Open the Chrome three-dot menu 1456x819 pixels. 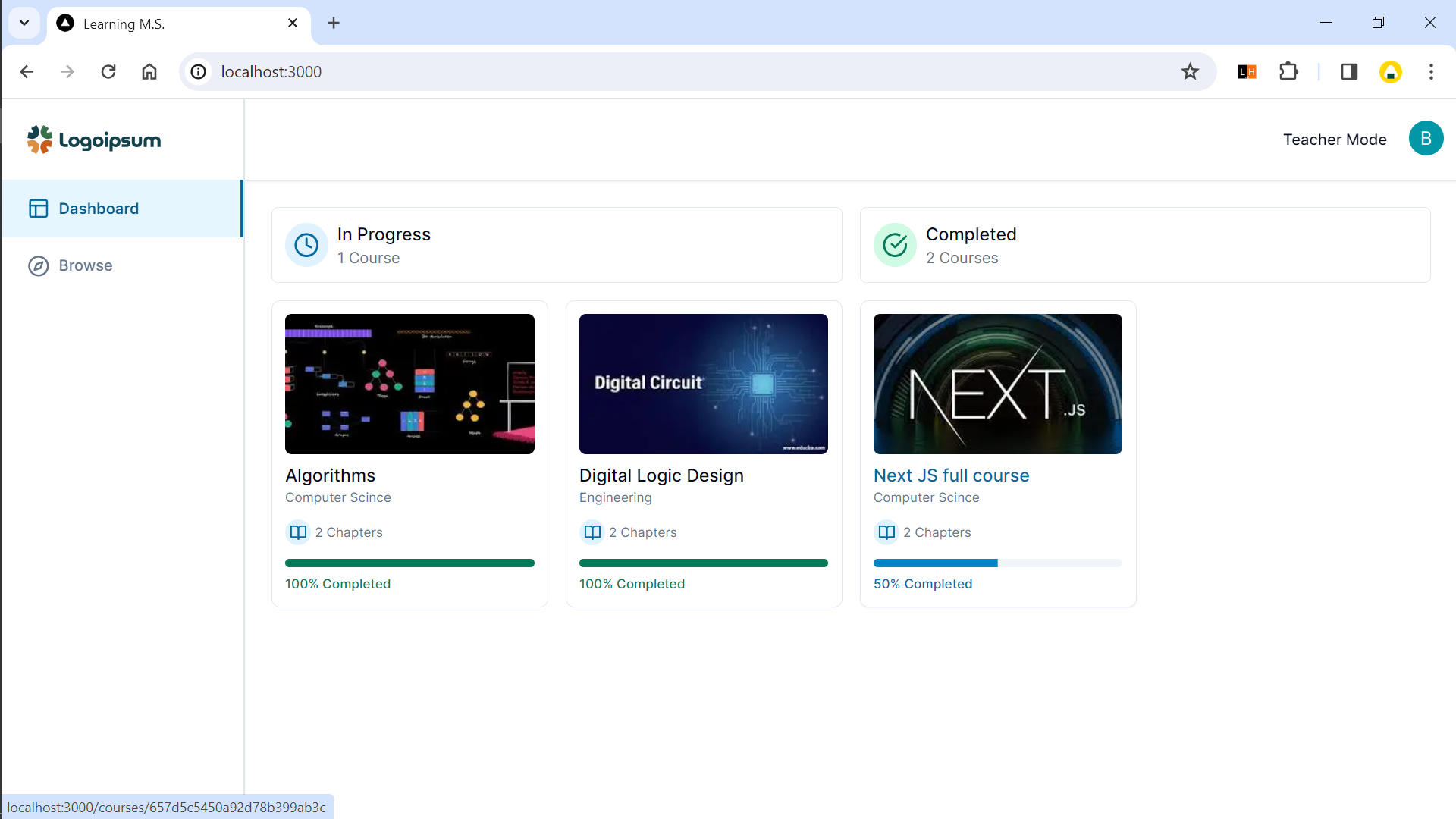[1431, 71]
